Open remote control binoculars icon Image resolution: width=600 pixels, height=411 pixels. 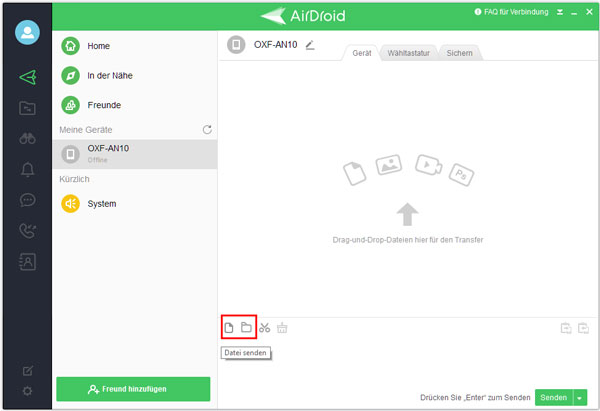[27, 138]
